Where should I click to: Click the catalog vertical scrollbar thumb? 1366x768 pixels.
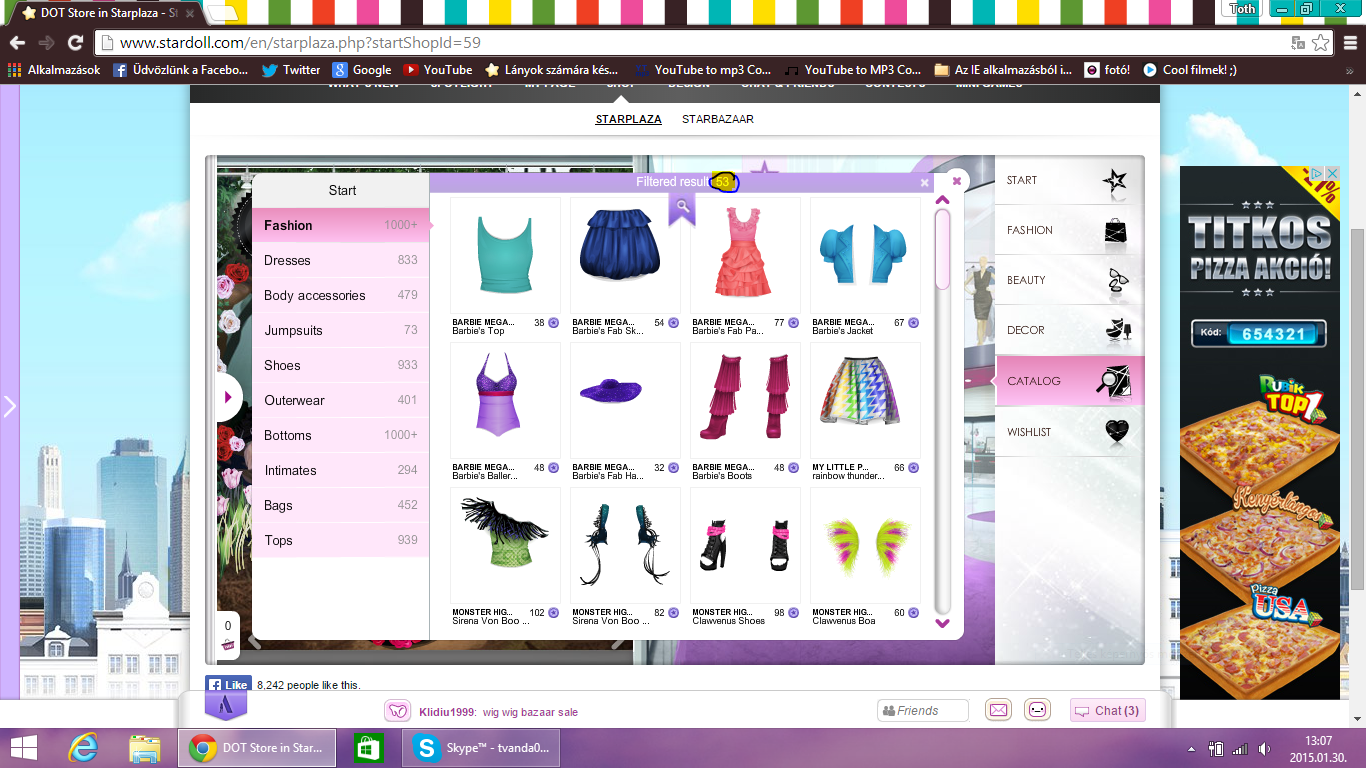click(942, 250)
